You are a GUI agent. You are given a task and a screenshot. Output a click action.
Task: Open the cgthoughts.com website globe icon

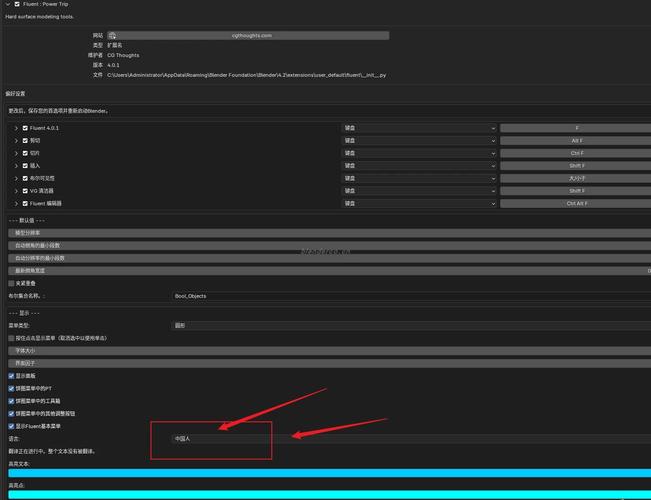112,36
